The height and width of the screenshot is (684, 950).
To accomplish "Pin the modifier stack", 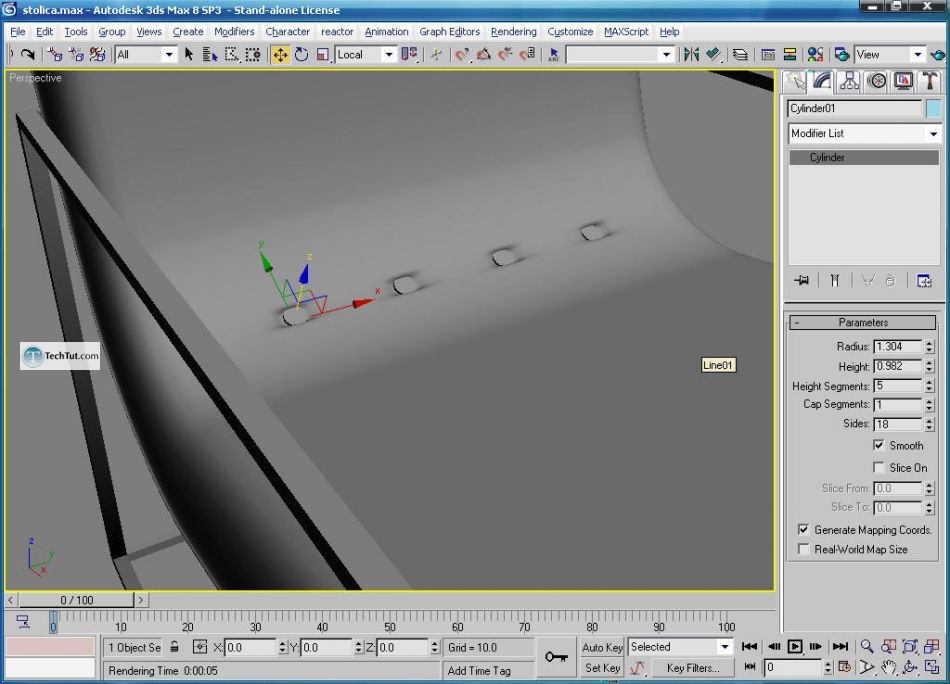I will point(801,281).
